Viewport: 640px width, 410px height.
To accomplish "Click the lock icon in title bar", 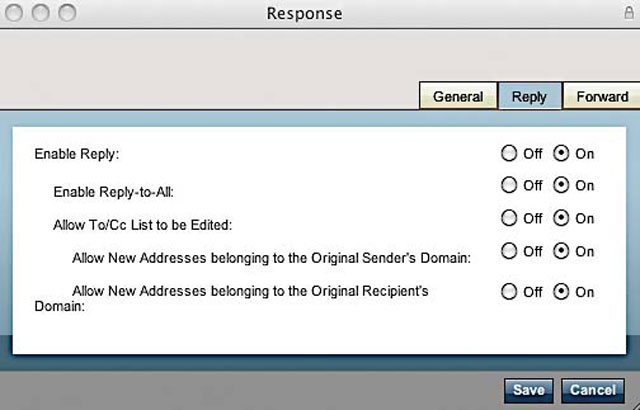I will pos(629,13).
